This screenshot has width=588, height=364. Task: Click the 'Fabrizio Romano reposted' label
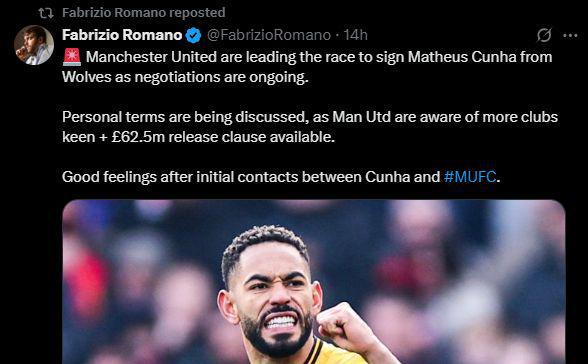coord(144,13)
